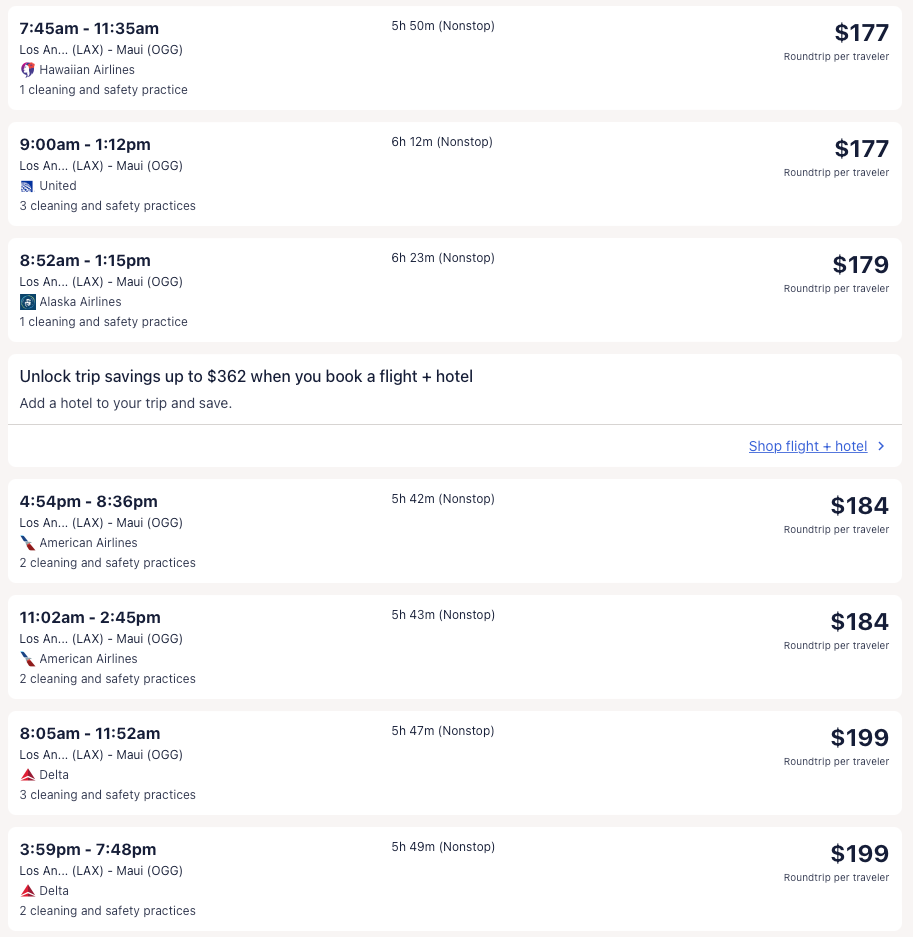Open the Shop flight + hotel link
The width and height of the screenshot is (913, 937).
pos(807,447)
